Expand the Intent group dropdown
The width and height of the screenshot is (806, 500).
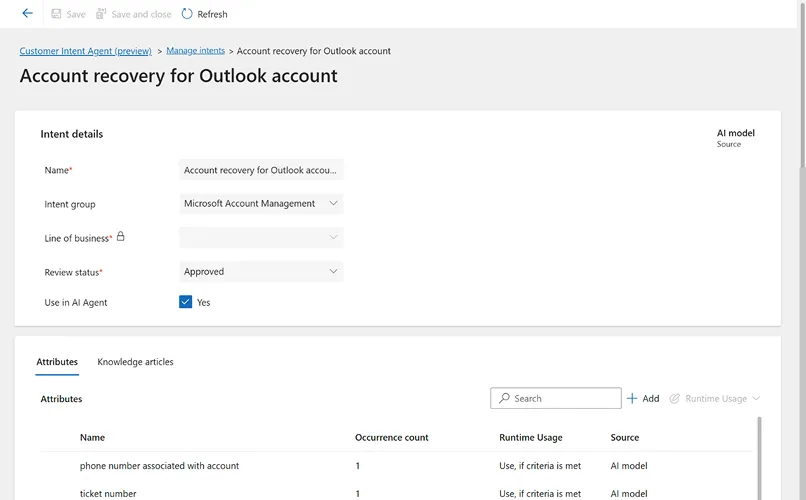[x=334, y=204]
